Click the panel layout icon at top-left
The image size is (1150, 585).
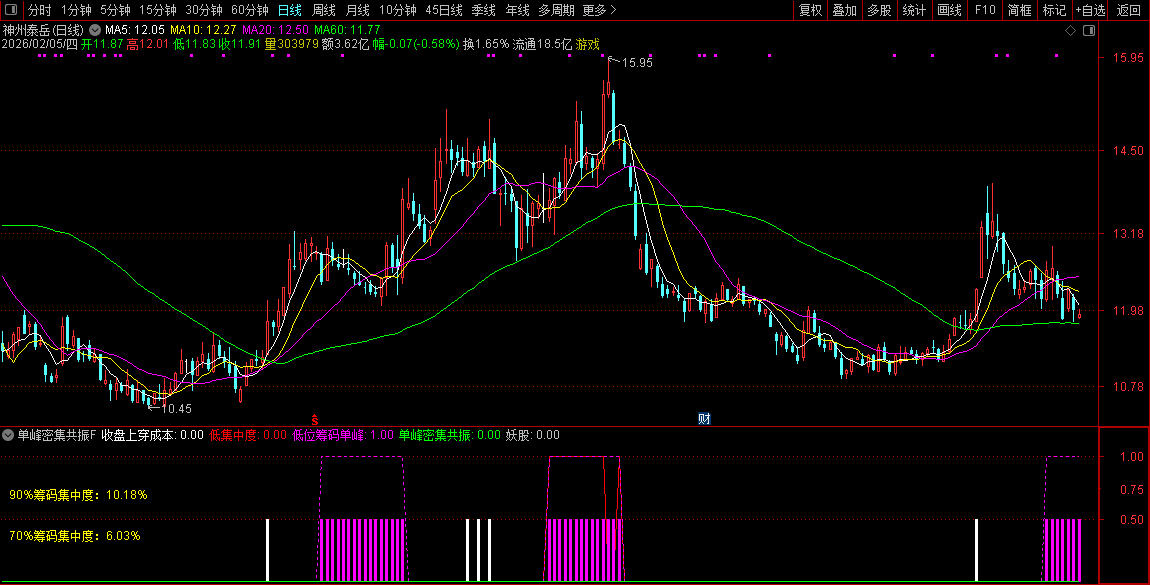10,10
